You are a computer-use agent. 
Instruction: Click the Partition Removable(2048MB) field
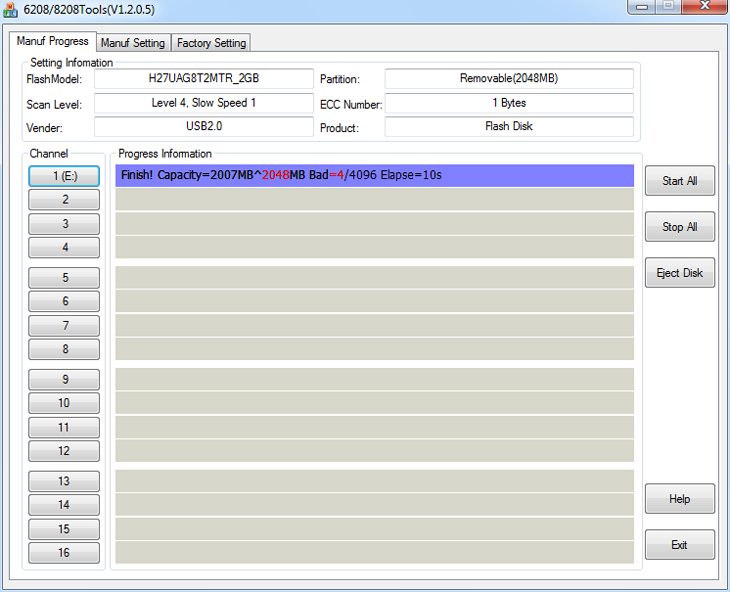point(509,79)
